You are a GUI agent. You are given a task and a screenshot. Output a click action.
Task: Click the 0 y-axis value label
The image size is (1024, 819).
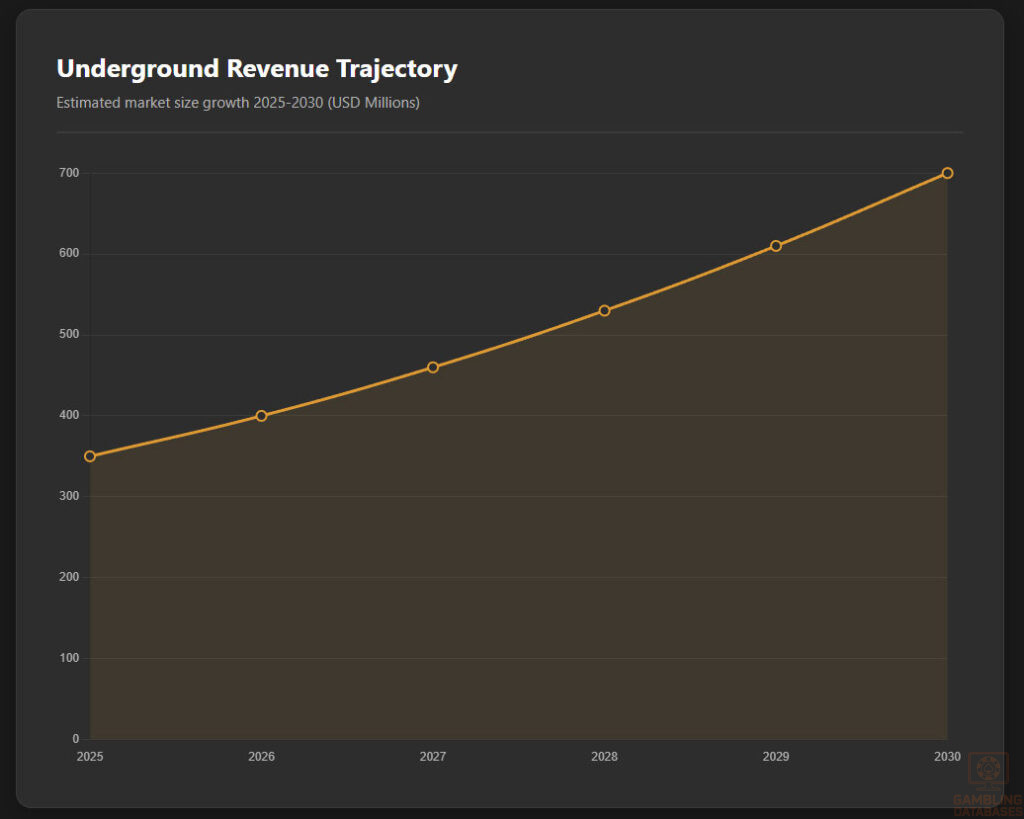(75, 738)
